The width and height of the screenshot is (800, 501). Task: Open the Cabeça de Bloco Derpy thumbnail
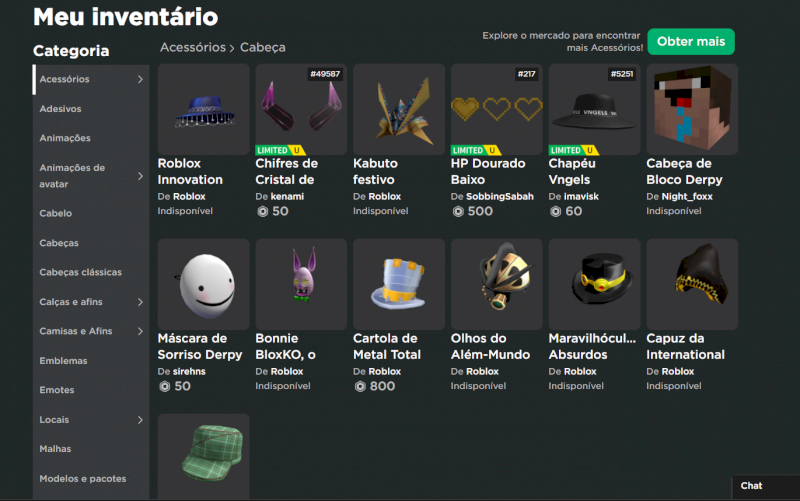tap(692, 109)
